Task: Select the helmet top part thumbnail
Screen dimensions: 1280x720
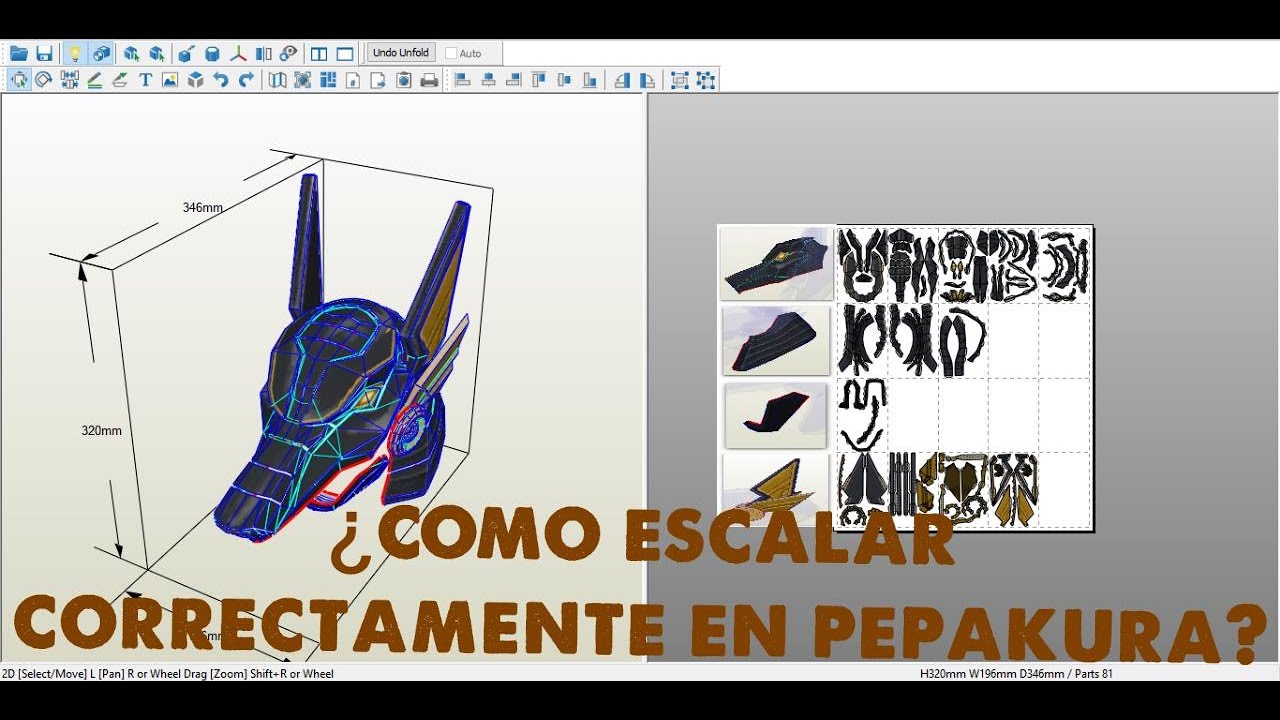Action: pos(777,264)
